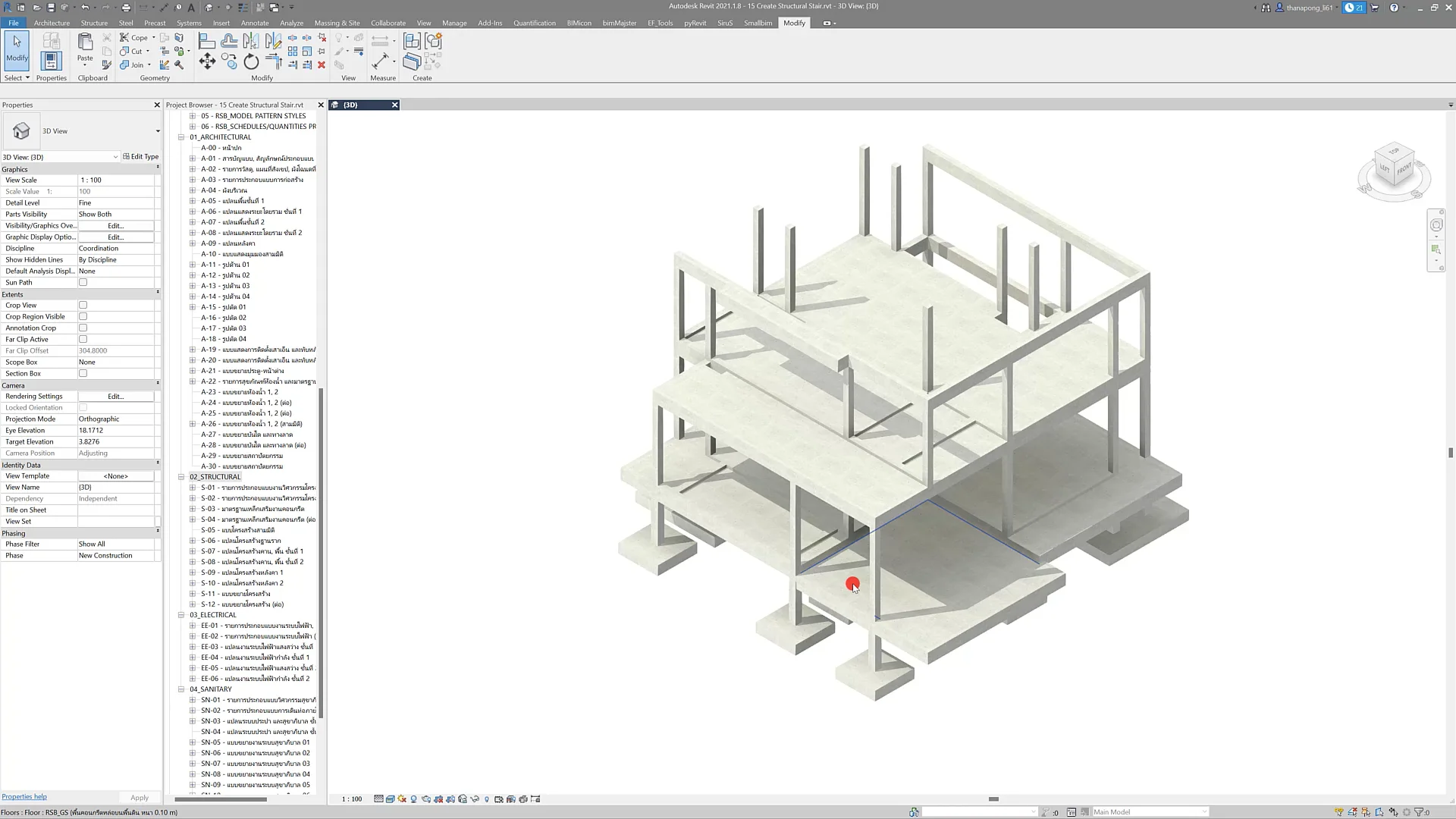The width and height of the screenshot is (1456, 819).
Task: Turn on the Section Box checkbox
Action: click(83, 374)
